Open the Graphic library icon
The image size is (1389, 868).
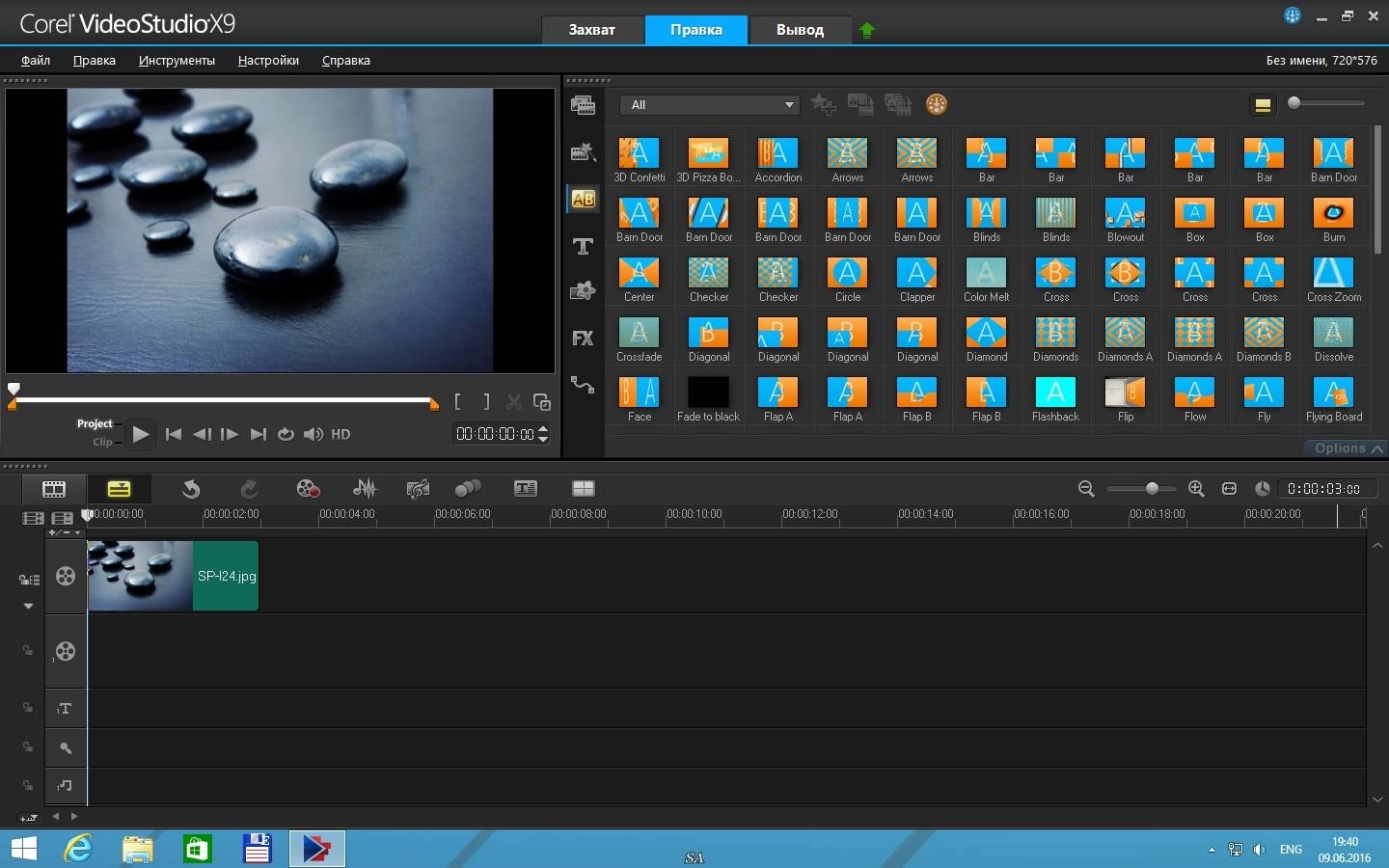(x=583, y=291)
